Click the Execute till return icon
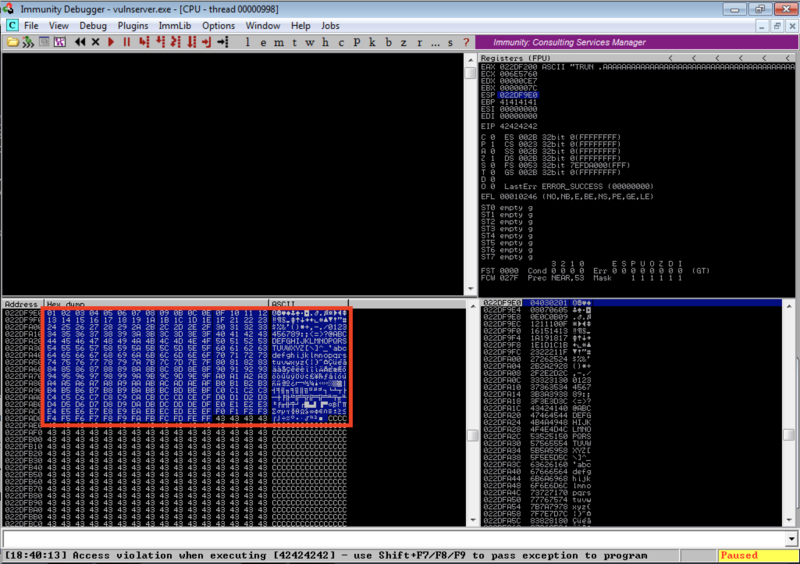This screenshot has width=800, height=564. (x=207, y=42)
